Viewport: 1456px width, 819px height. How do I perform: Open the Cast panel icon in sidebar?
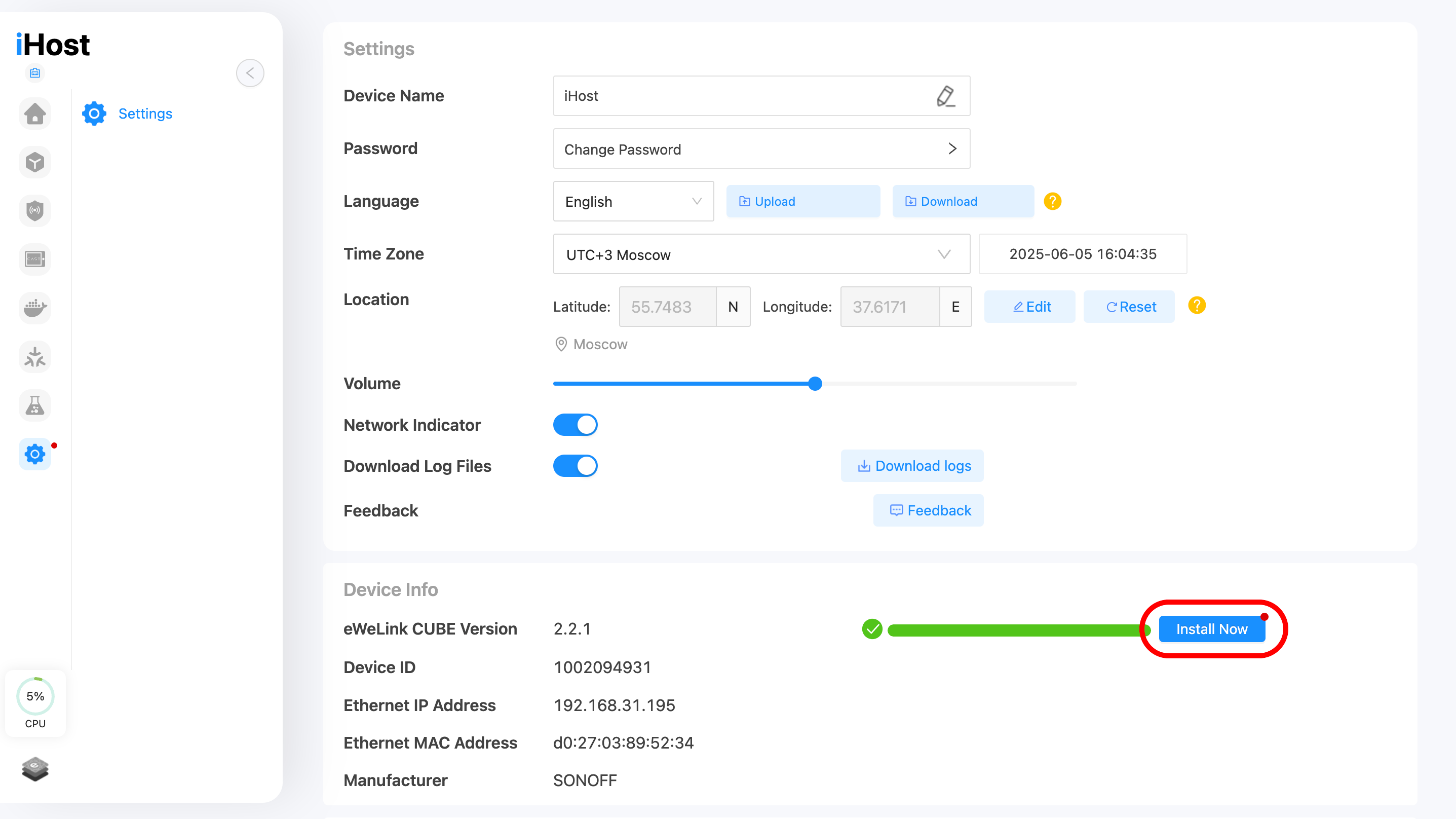click(35, 259)
